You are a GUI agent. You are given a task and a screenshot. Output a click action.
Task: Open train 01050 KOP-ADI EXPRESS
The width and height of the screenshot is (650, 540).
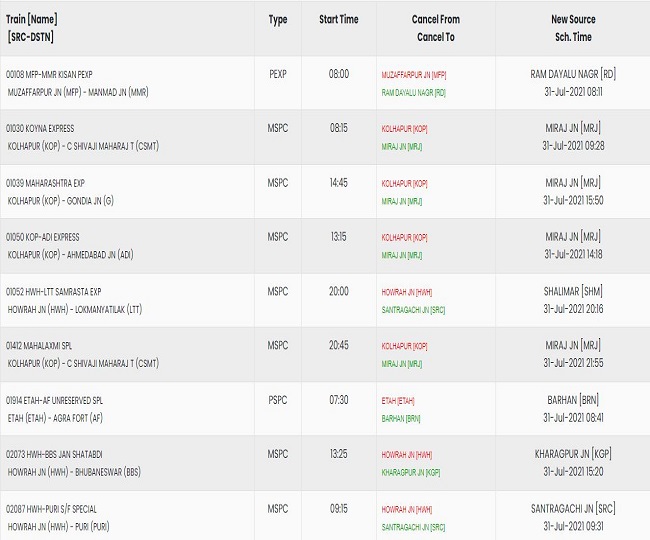[x=42, y=237]
